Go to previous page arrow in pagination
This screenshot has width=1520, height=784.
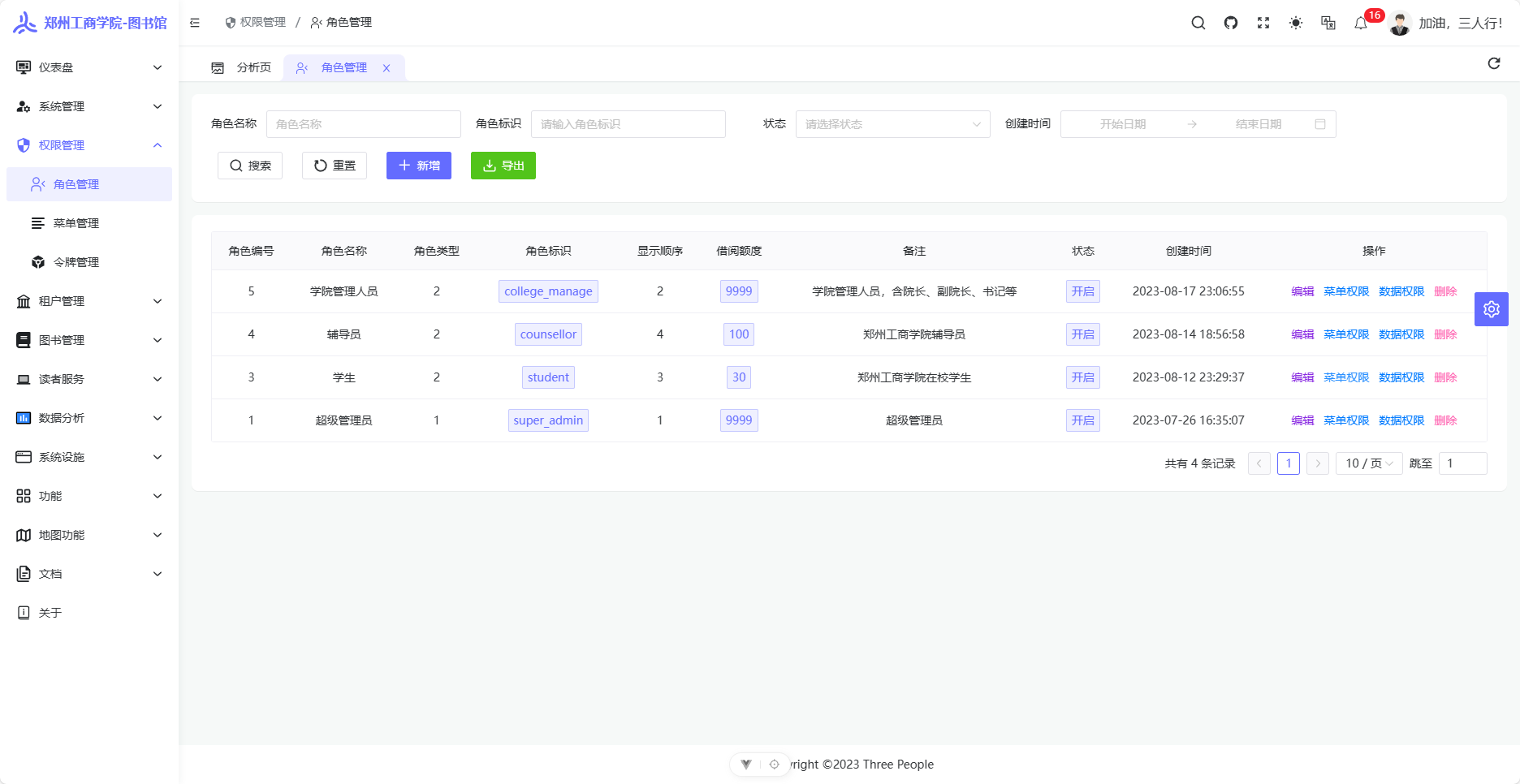pyautogui.click(x=1259, y=463)
